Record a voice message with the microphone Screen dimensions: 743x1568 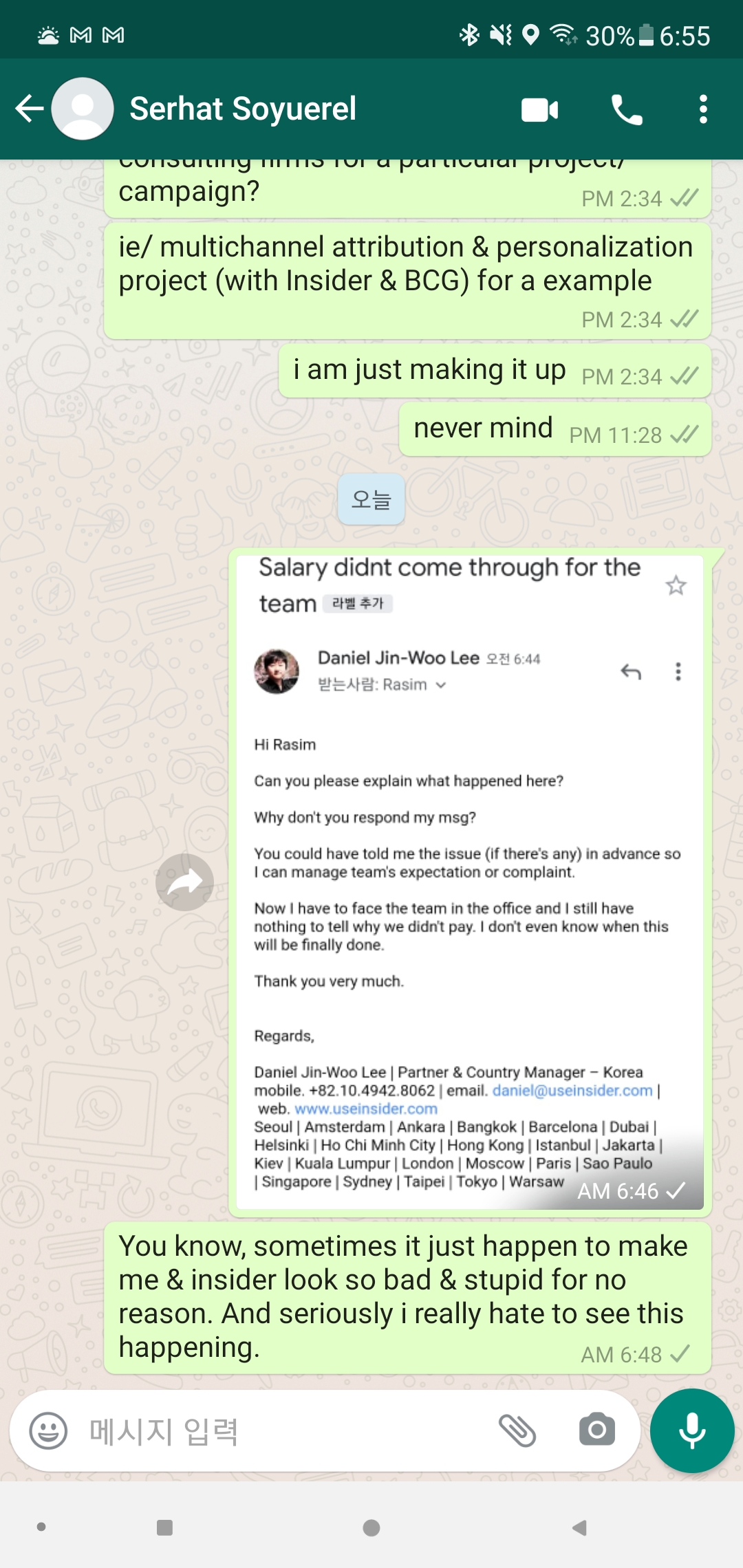(x=692, y=1430)
